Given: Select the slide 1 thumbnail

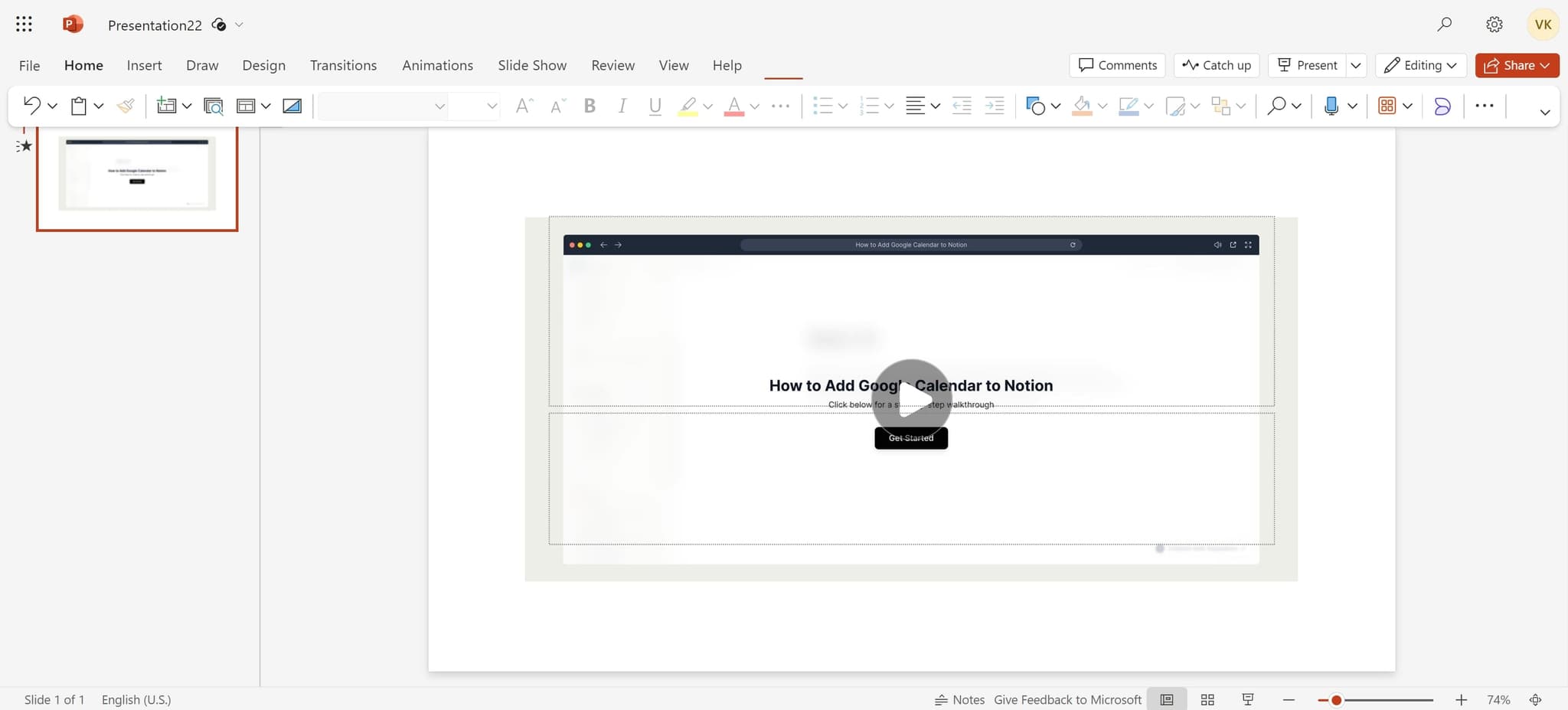Looking at the screenshot, I should [137, 178].
